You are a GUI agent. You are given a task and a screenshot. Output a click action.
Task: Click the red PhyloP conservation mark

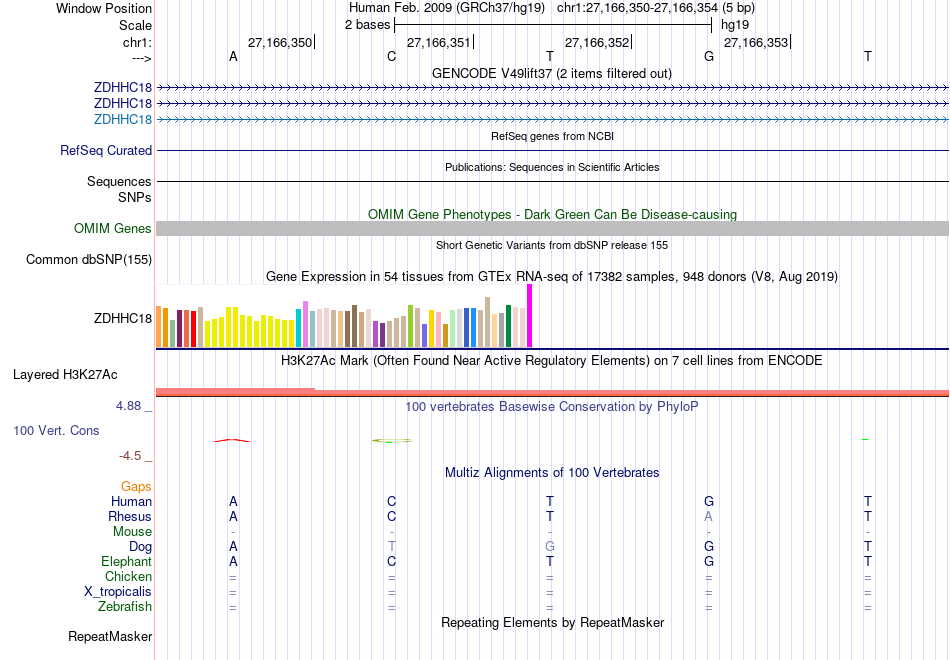231,441
